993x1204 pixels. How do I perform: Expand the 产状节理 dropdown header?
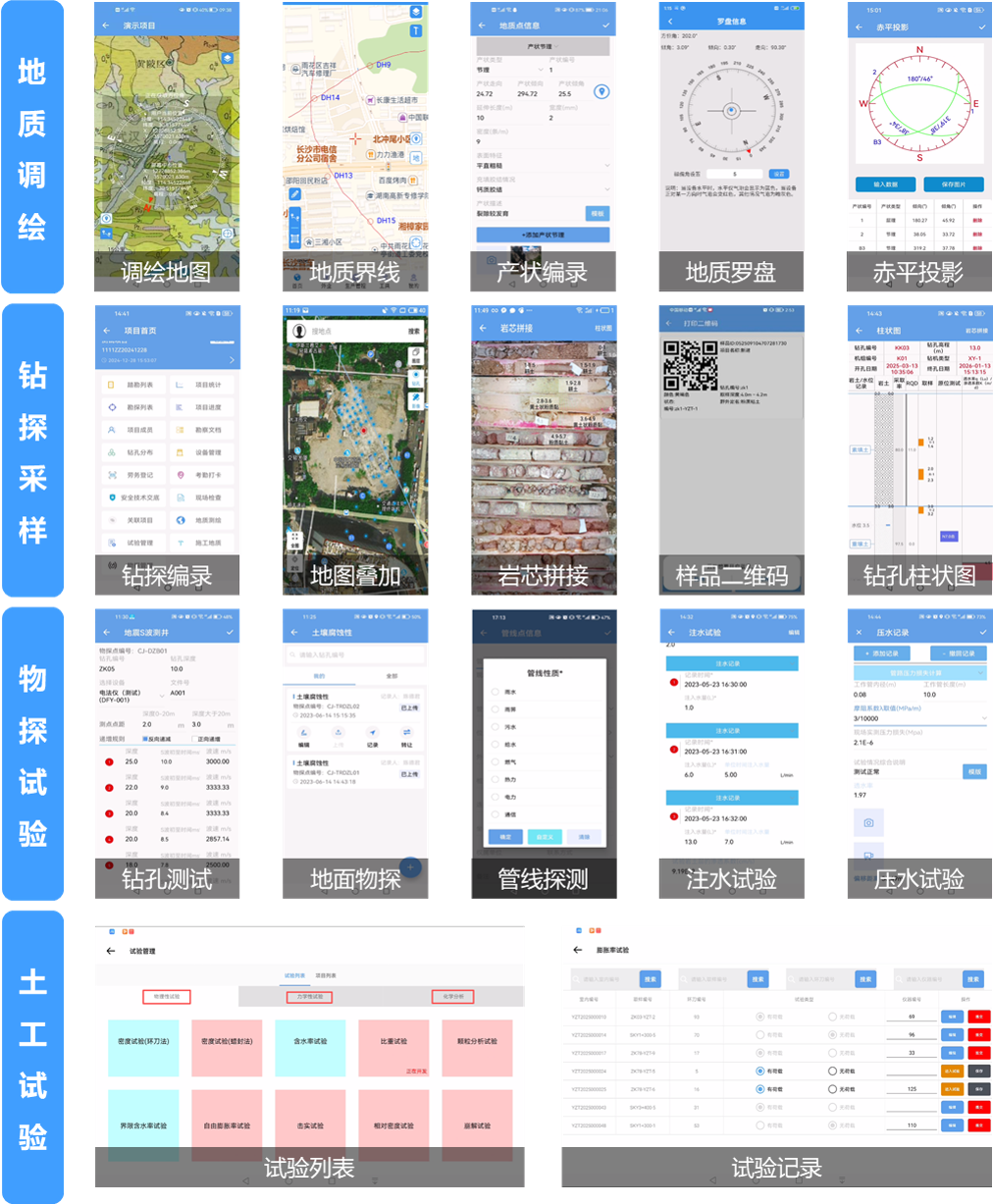point(543,46)
